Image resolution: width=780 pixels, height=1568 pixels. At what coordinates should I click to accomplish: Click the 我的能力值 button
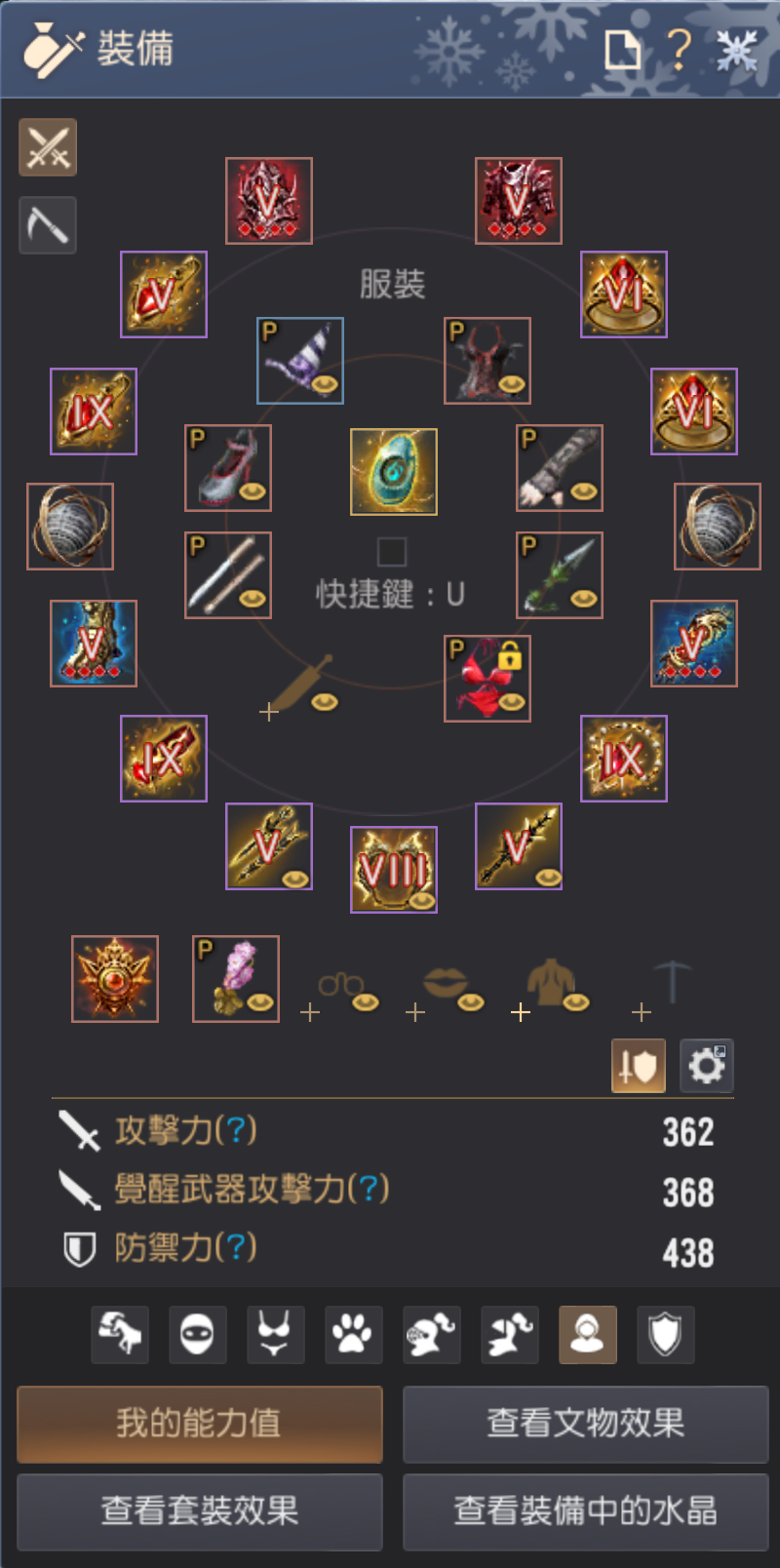coord(200,1424)
